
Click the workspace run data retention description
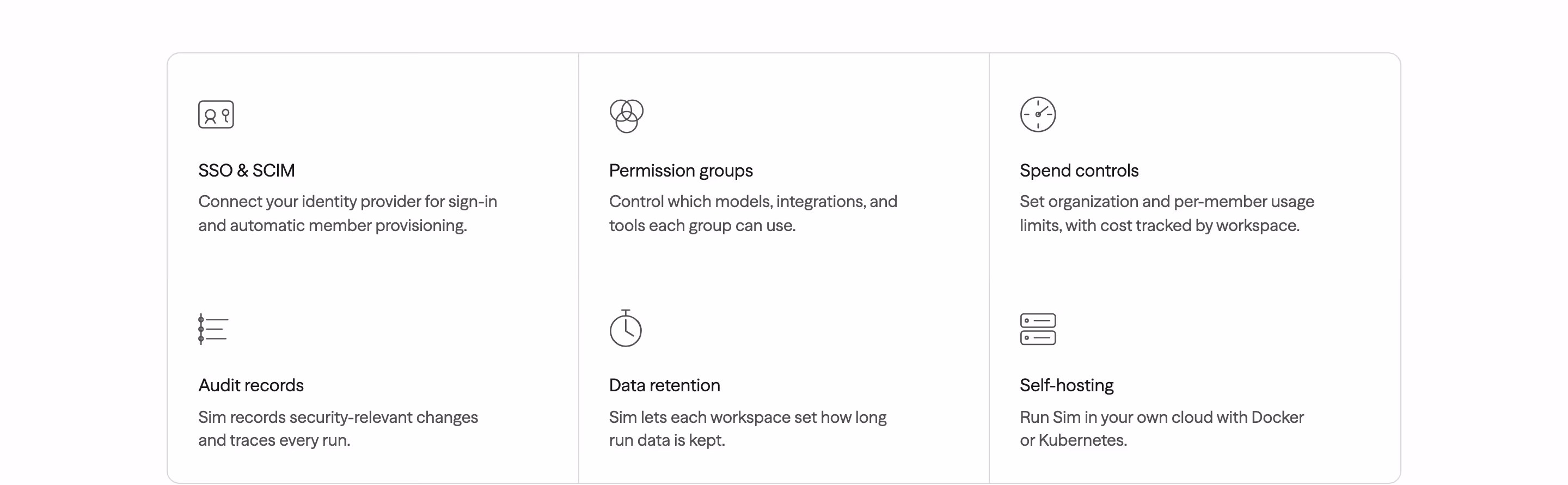[748, 428]
